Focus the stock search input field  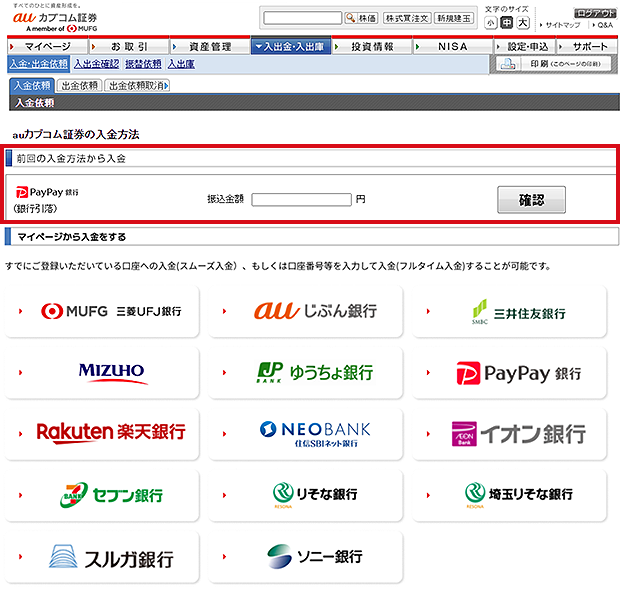click(x=302, y=18)
